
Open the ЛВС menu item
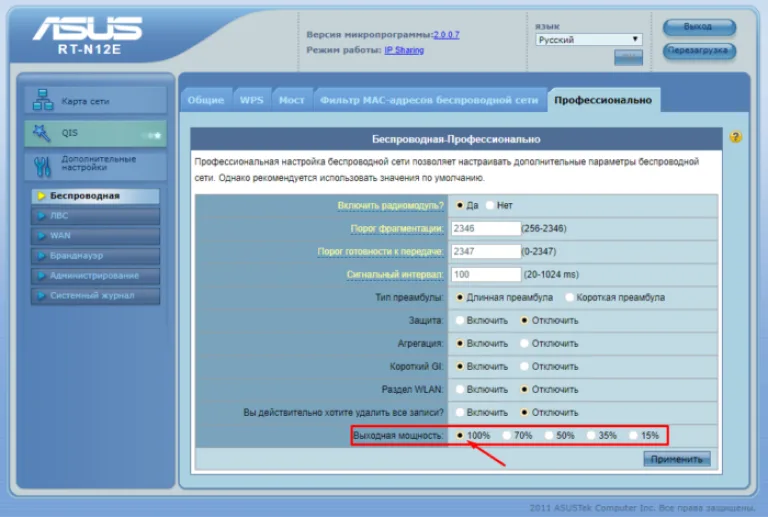(96, 216)
